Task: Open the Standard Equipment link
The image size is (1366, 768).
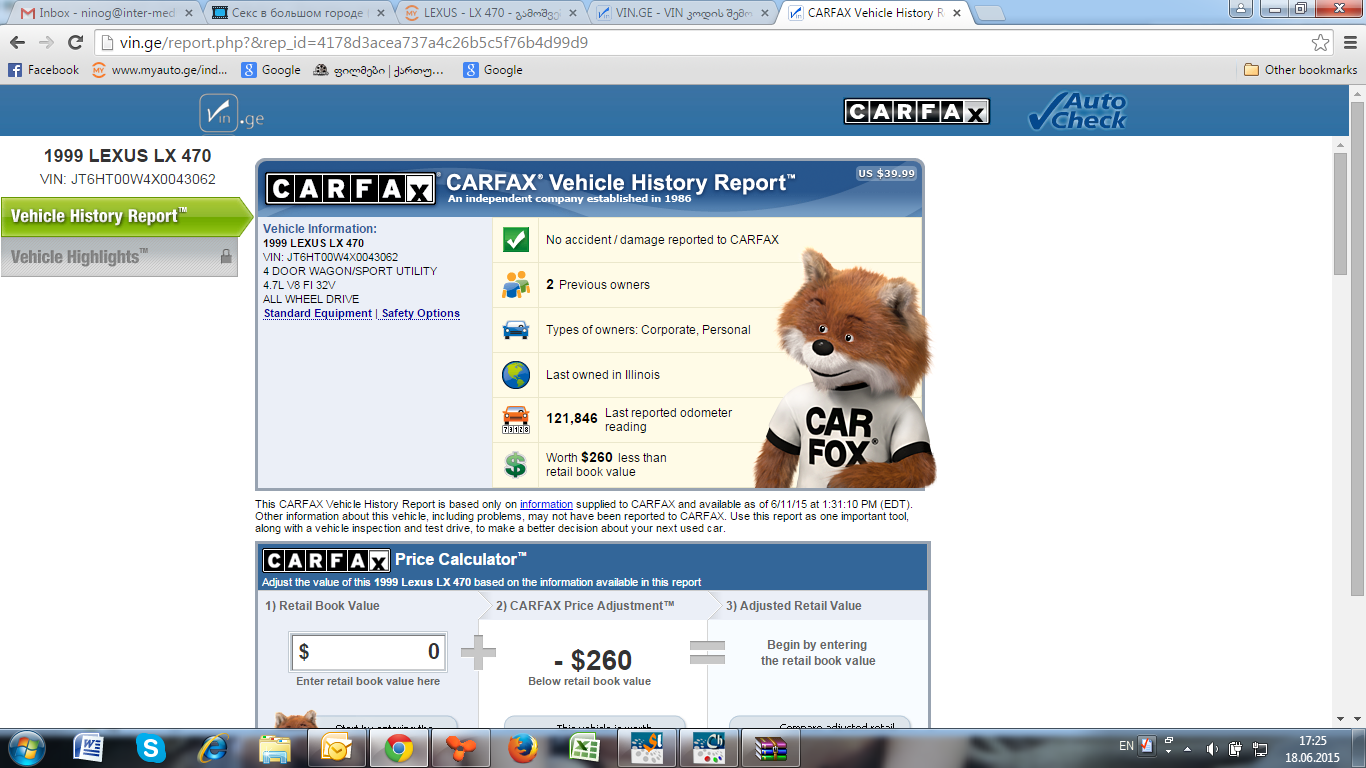Action: coord(318,313)
